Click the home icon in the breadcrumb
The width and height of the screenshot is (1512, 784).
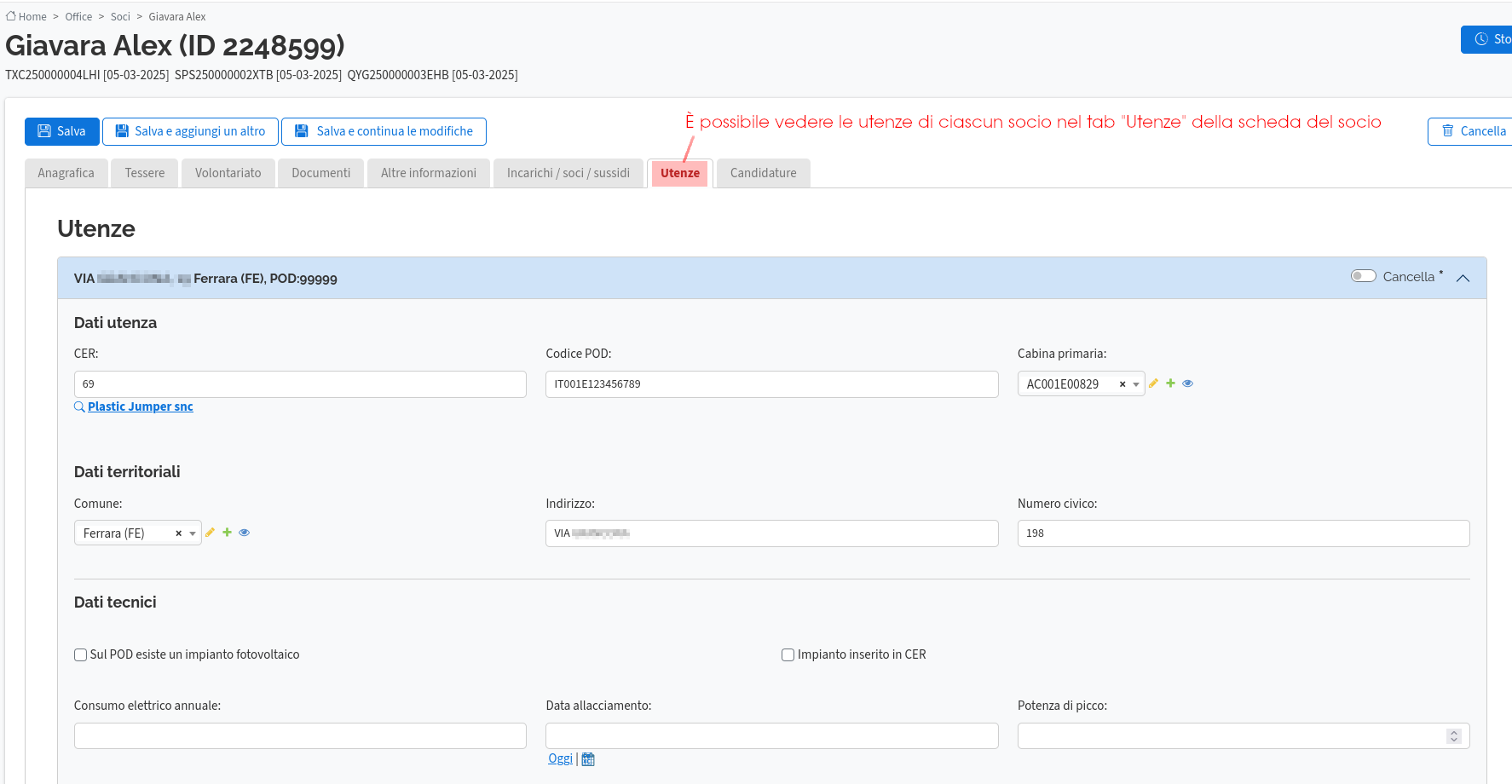point(11,16)
